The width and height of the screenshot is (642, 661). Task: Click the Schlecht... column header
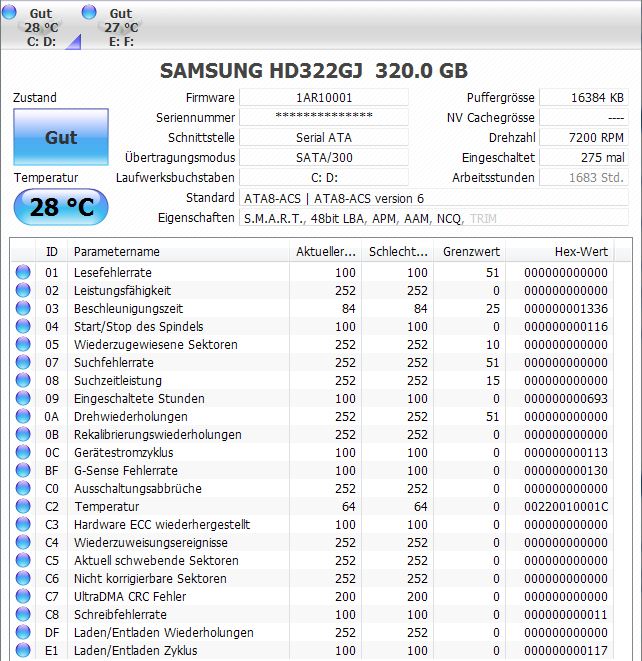(398, 252)
